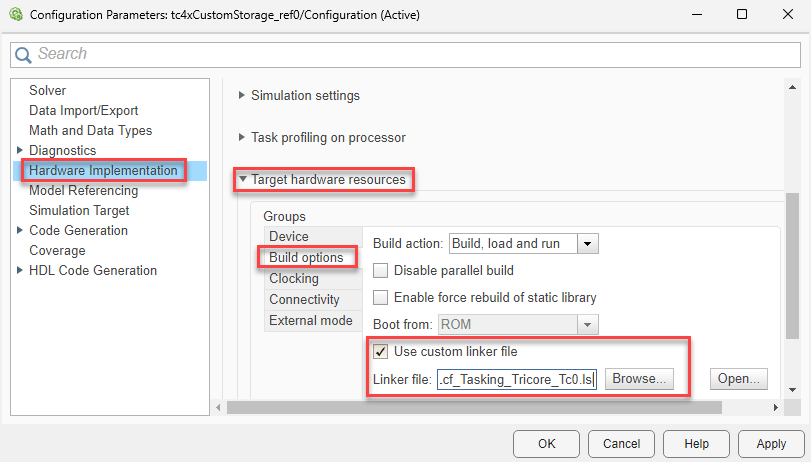This screenshot has height=462, width=811.
Task: Expand Task profiling on processor section
Action: click(x=241, y=138)
